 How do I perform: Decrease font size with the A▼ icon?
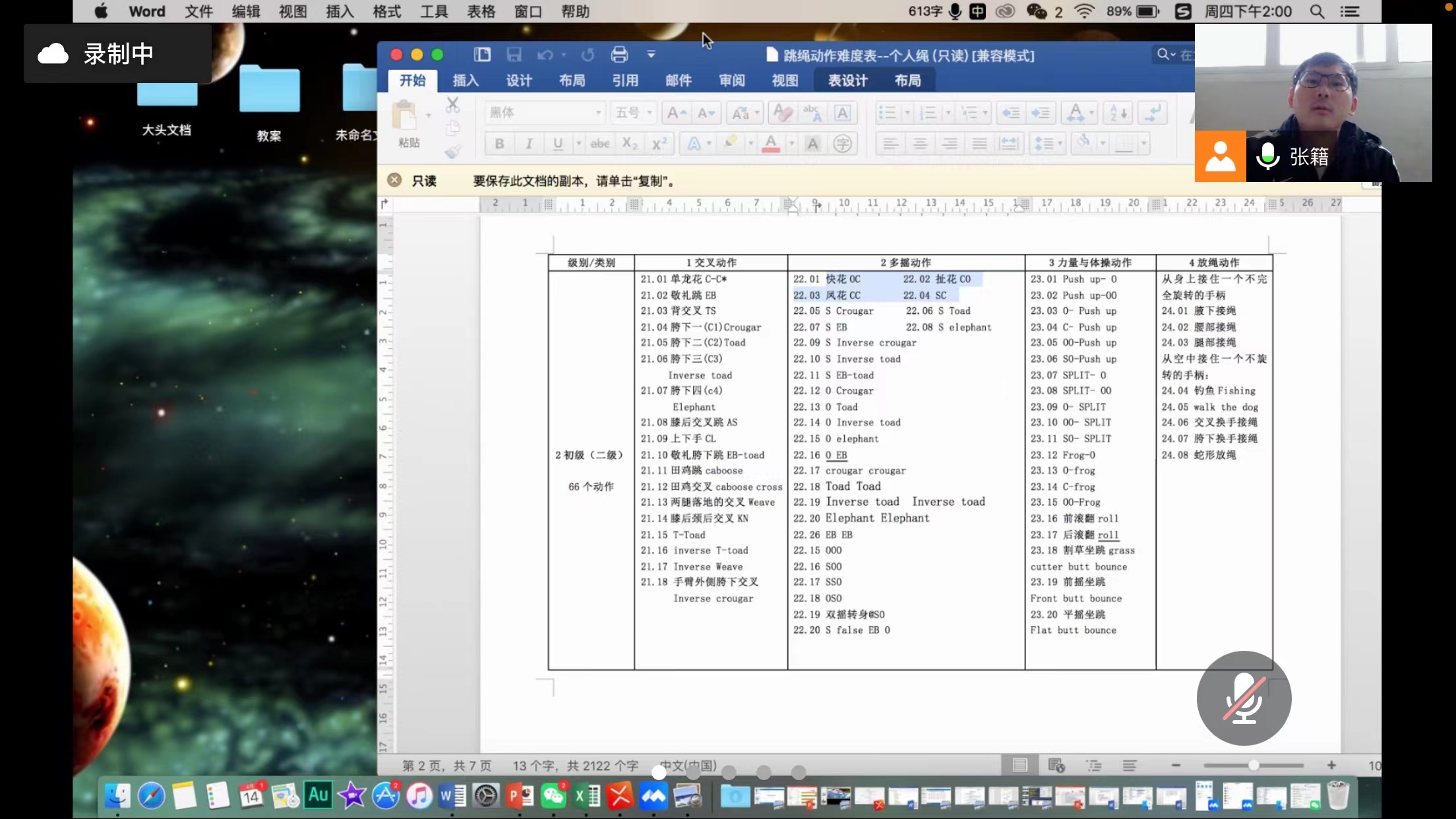[x=706, y=113]
